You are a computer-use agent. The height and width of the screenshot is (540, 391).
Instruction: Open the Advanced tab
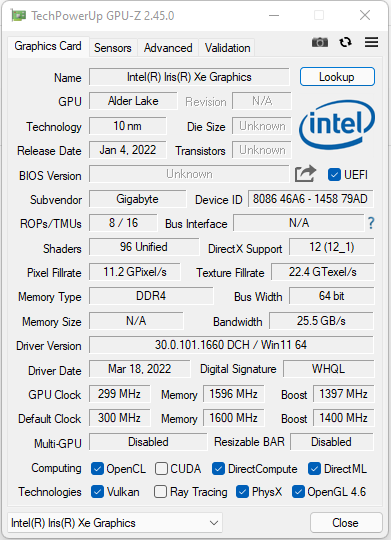tap(168, 48)
